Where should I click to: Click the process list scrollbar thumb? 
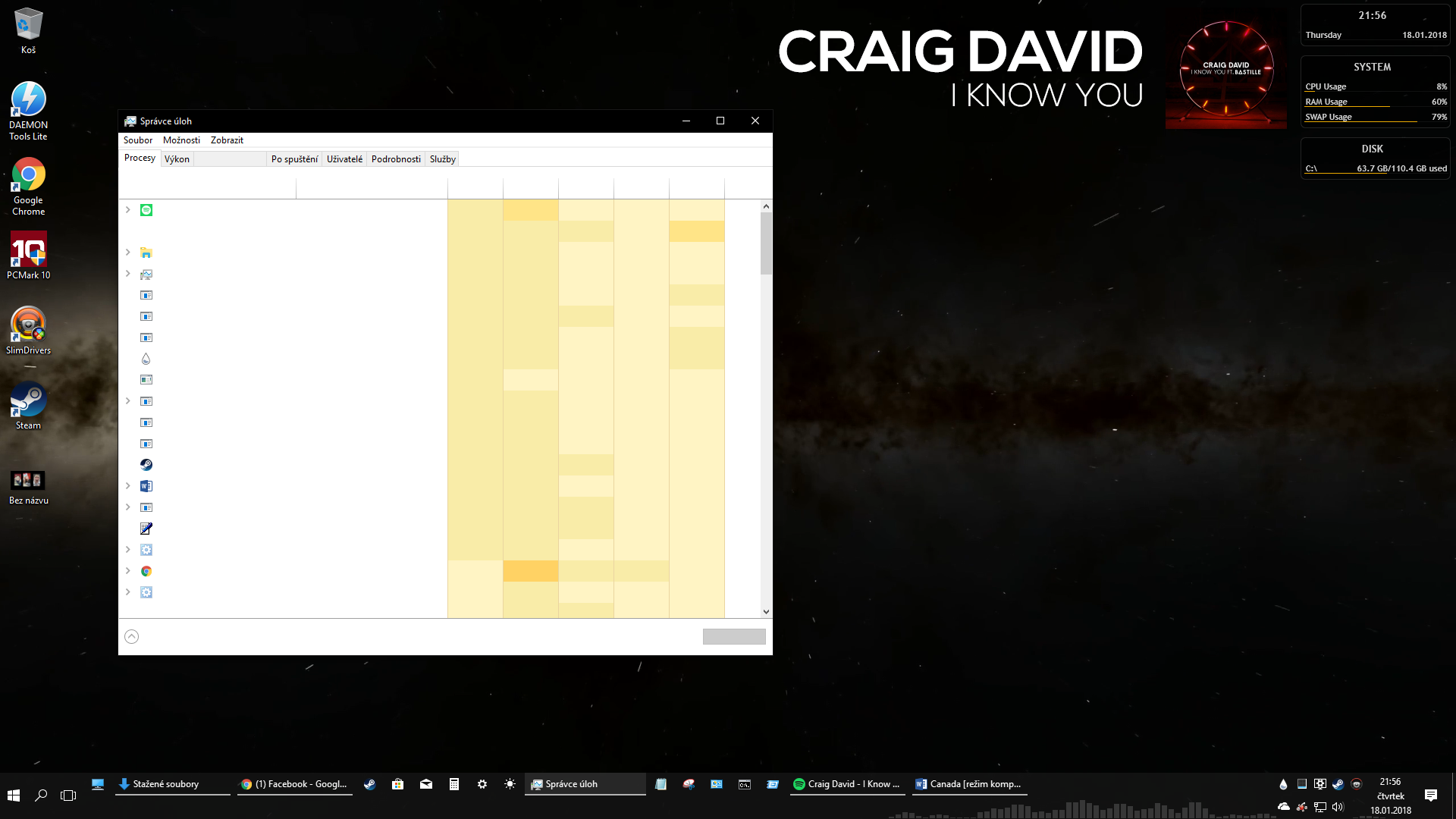click(x=766, y=243)
